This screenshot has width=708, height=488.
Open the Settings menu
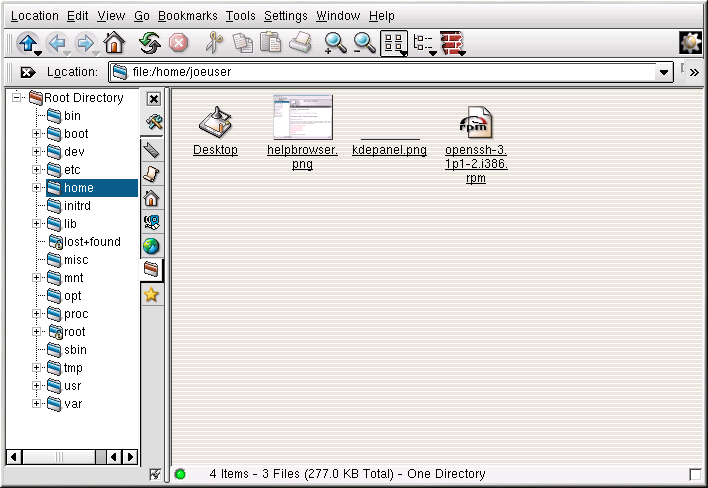[x=285, y=16]
